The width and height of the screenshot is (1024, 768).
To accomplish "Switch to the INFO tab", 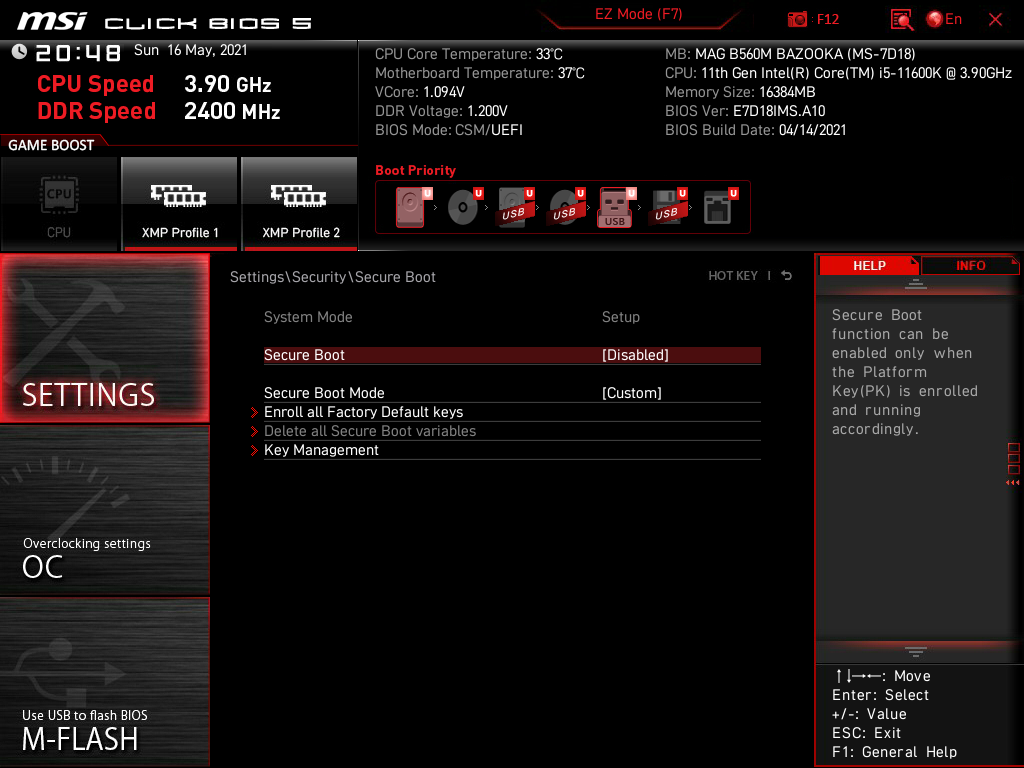I will tap(970, 265).
